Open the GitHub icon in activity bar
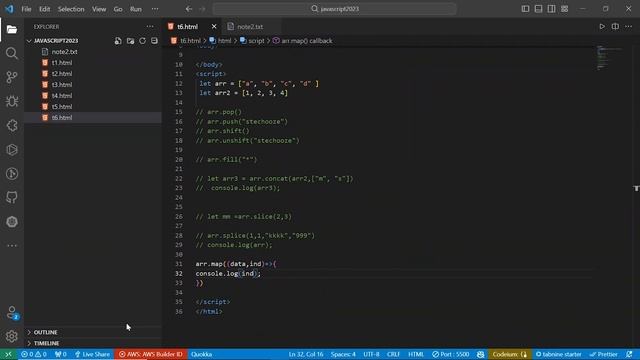640x360 pixels. click(12, 198)
